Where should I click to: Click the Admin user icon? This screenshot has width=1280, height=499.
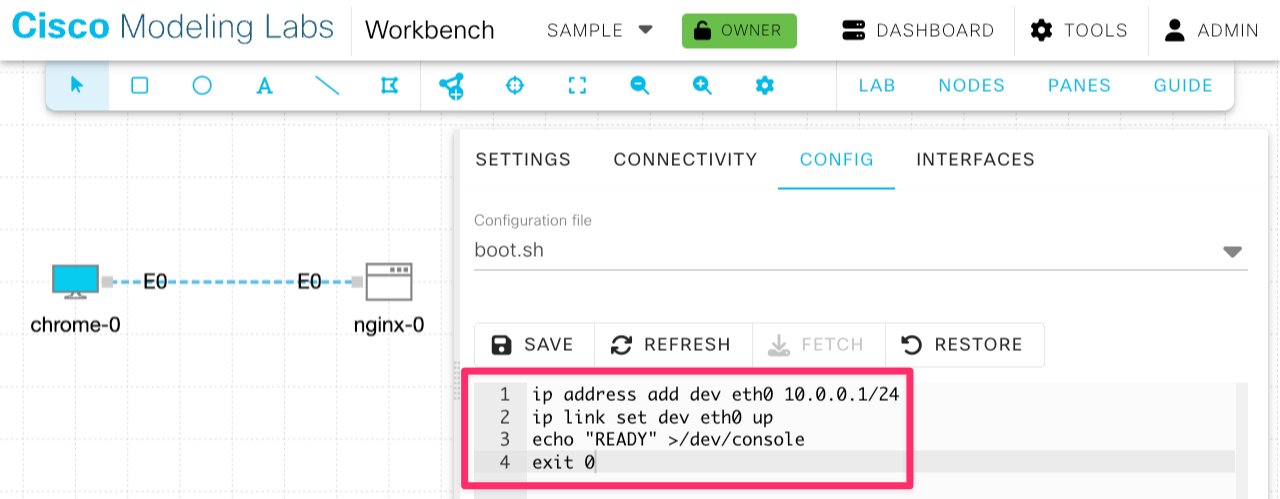1175,30
